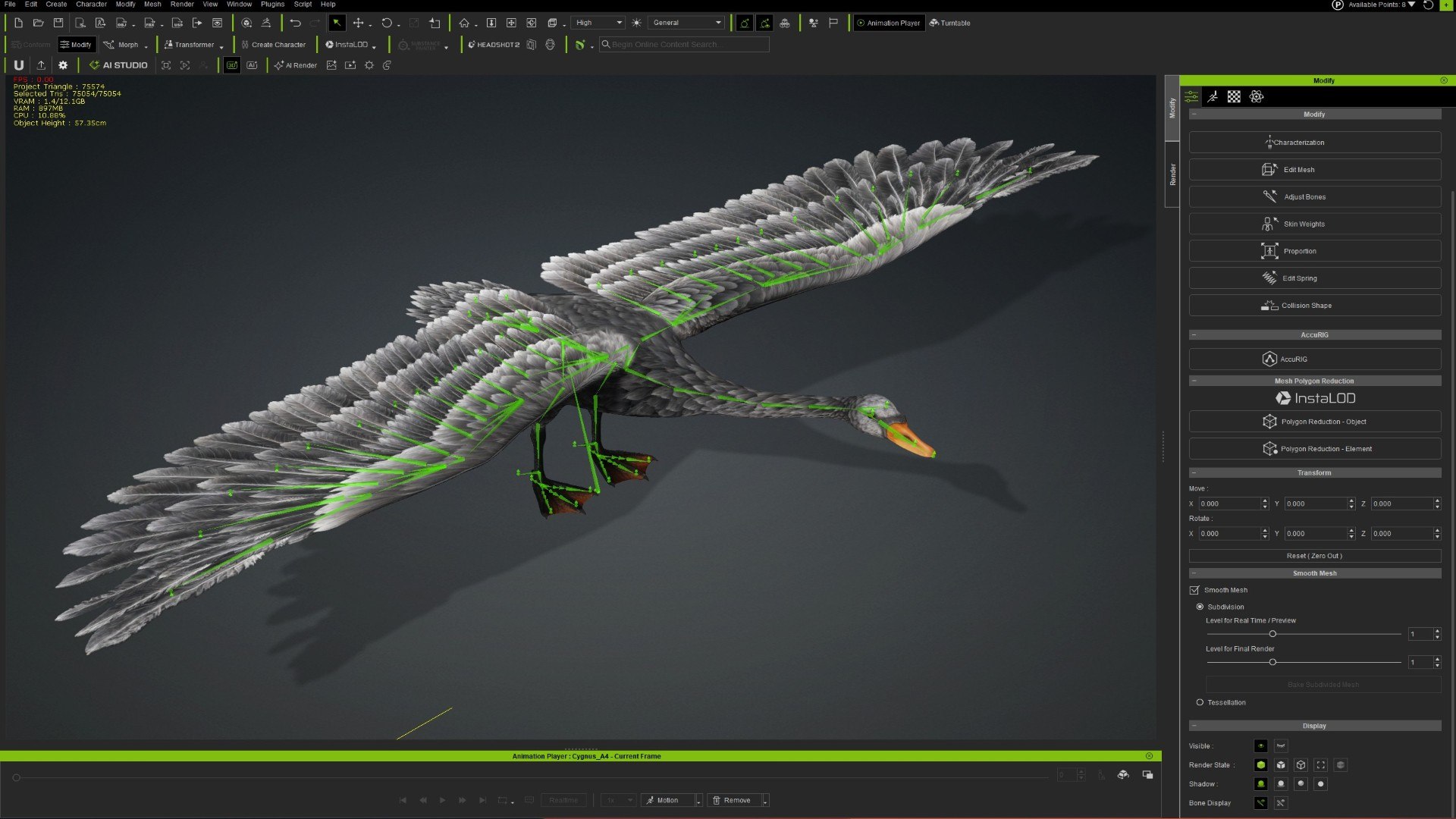This screenshot has height=819, width=1456.
Task: Select the move object tool
Action: (358, 23)
